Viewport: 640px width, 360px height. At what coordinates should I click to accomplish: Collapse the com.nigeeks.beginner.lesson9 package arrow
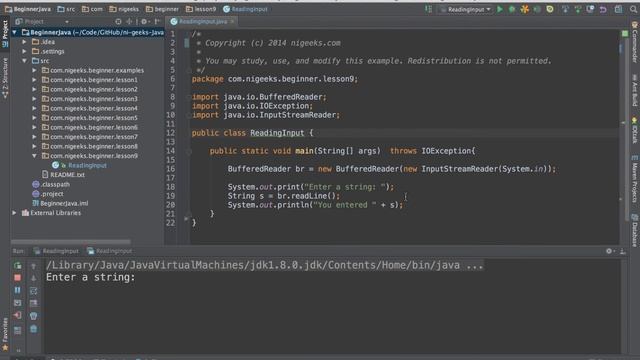click(34, 156)
